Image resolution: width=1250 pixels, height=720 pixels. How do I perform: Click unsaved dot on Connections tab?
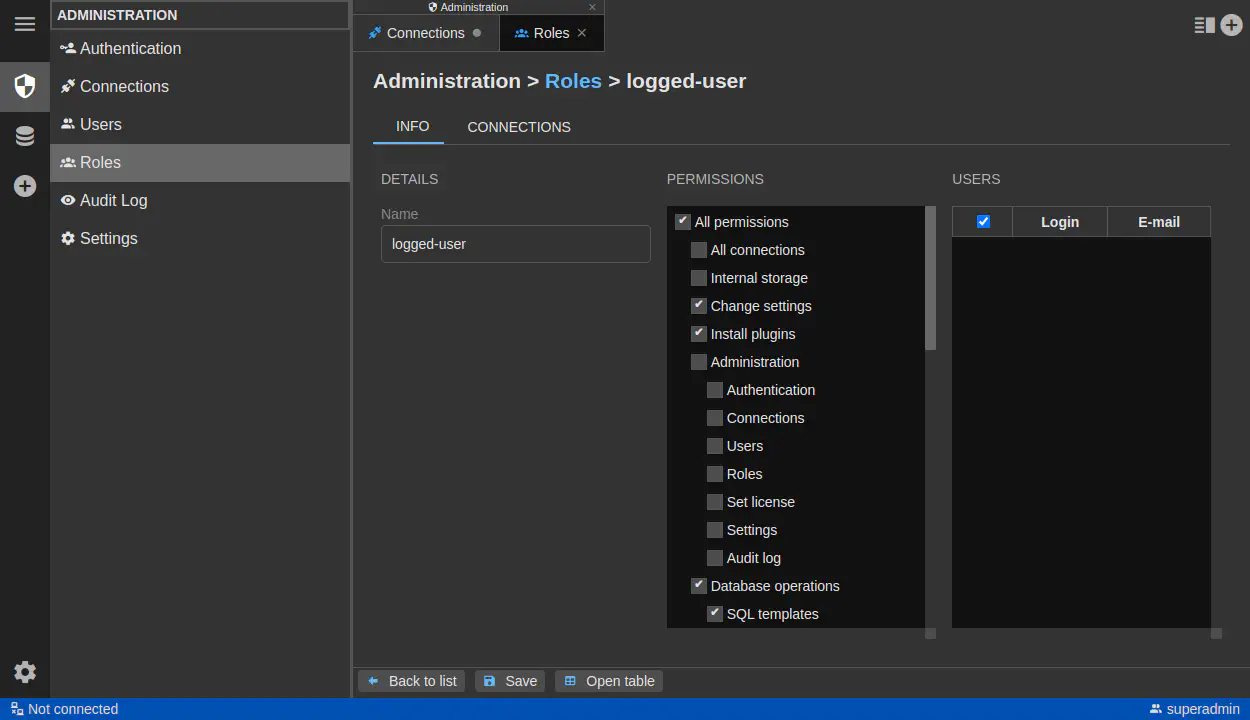pyautogui.click(x=477, y=33)
